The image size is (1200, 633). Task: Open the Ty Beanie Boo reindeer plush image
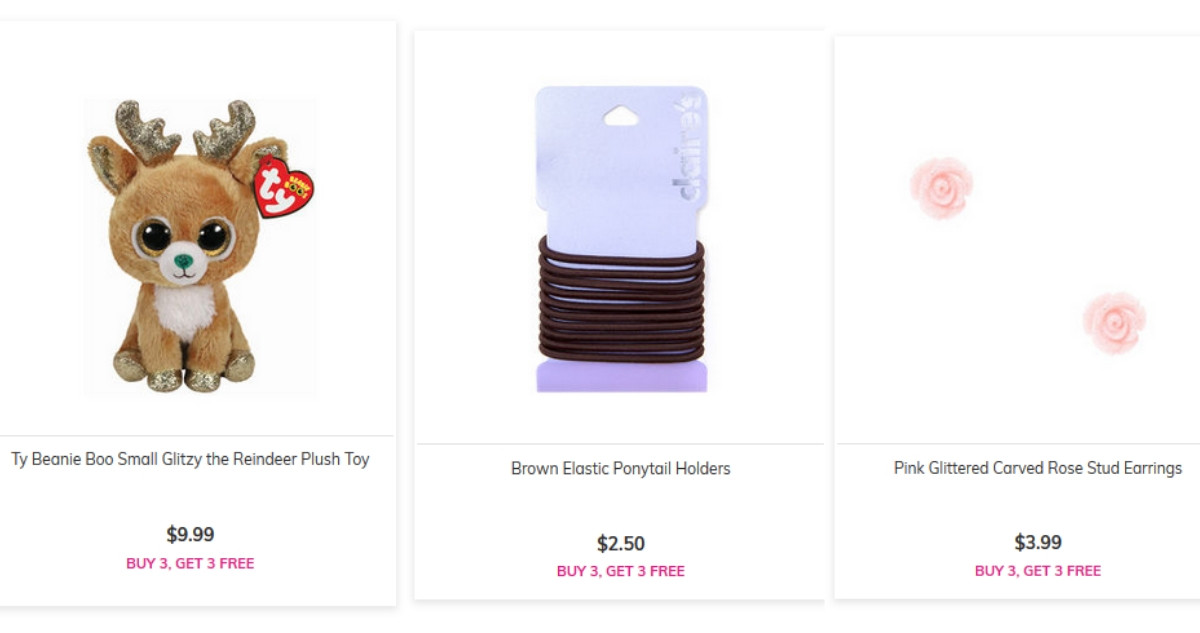pos(200,247)
